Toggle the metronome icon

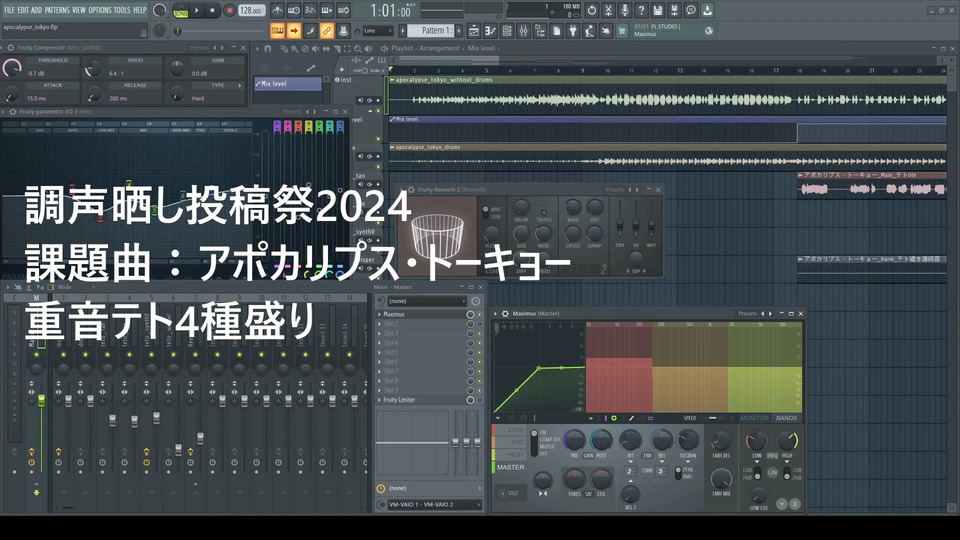277,10
